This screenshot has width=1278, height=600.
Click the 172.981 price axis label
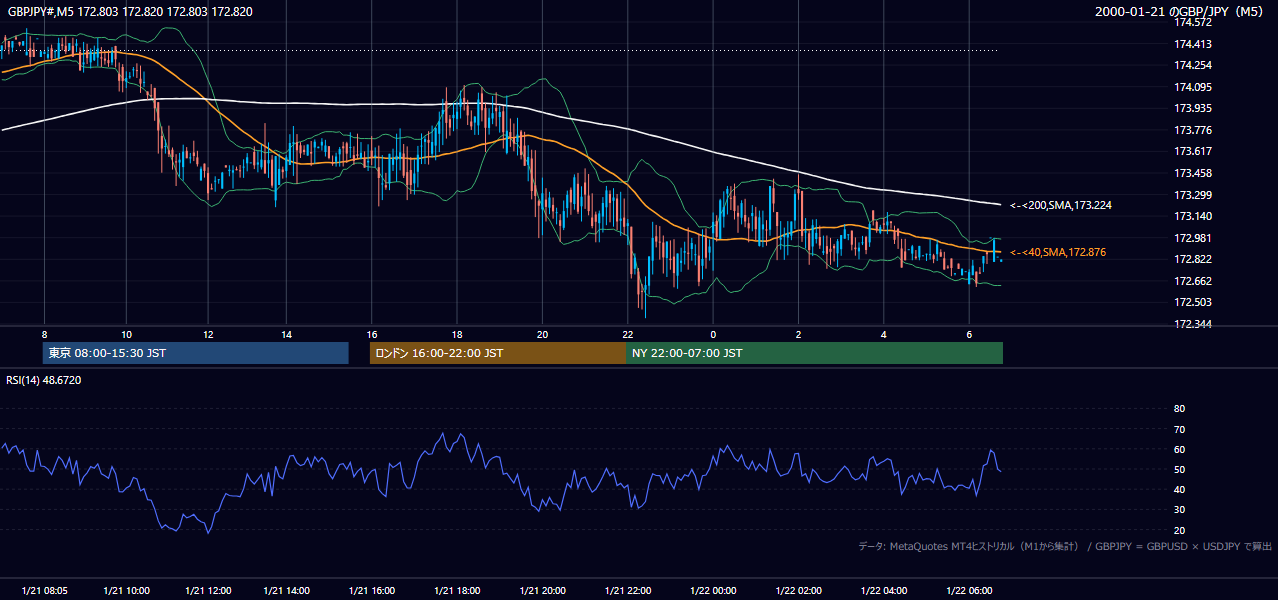1193,238
